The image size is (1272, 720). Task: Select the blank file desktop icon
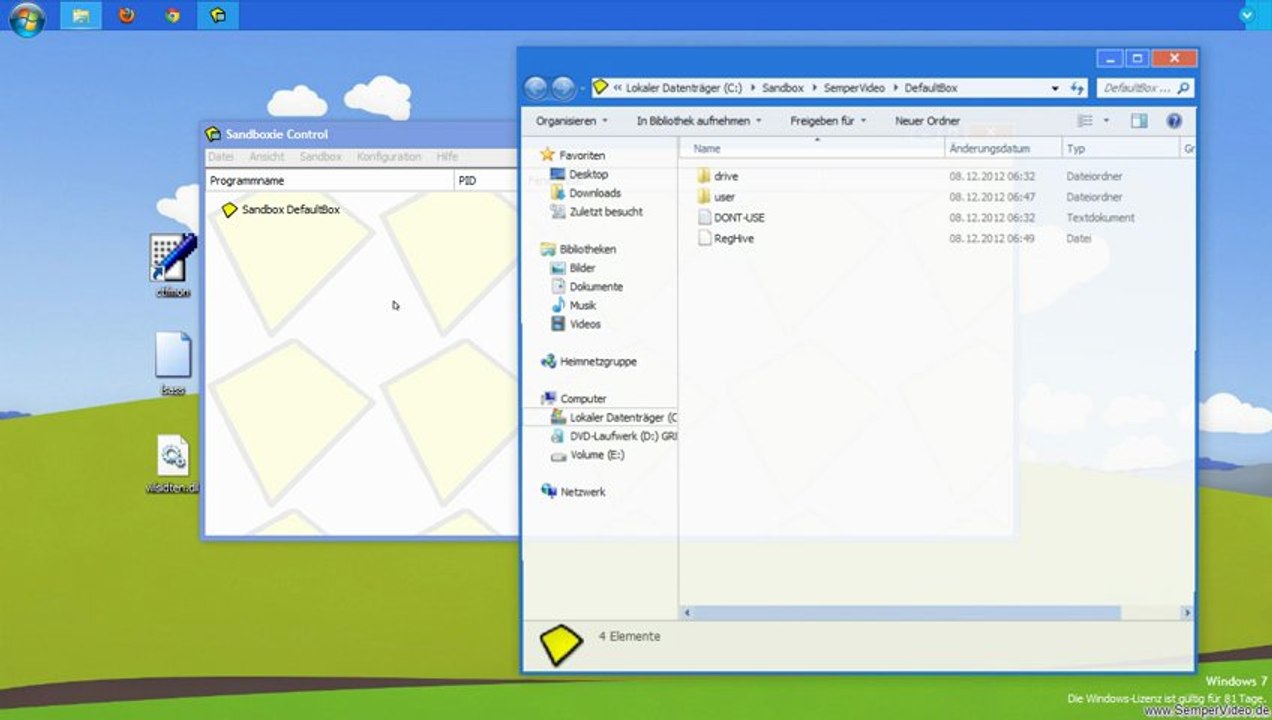point(173,364)
